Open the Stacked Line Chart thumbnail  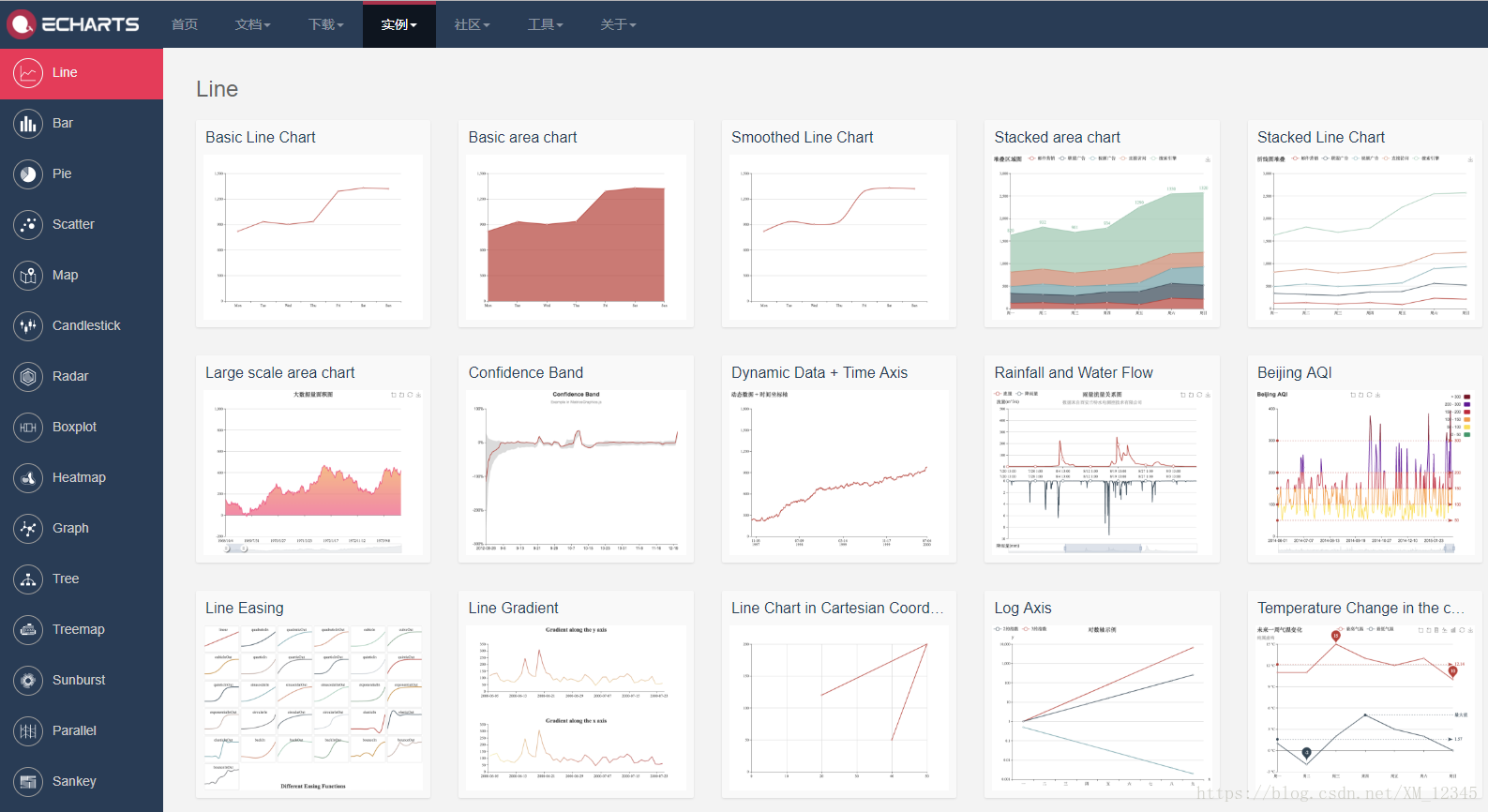click(1365, 237)
